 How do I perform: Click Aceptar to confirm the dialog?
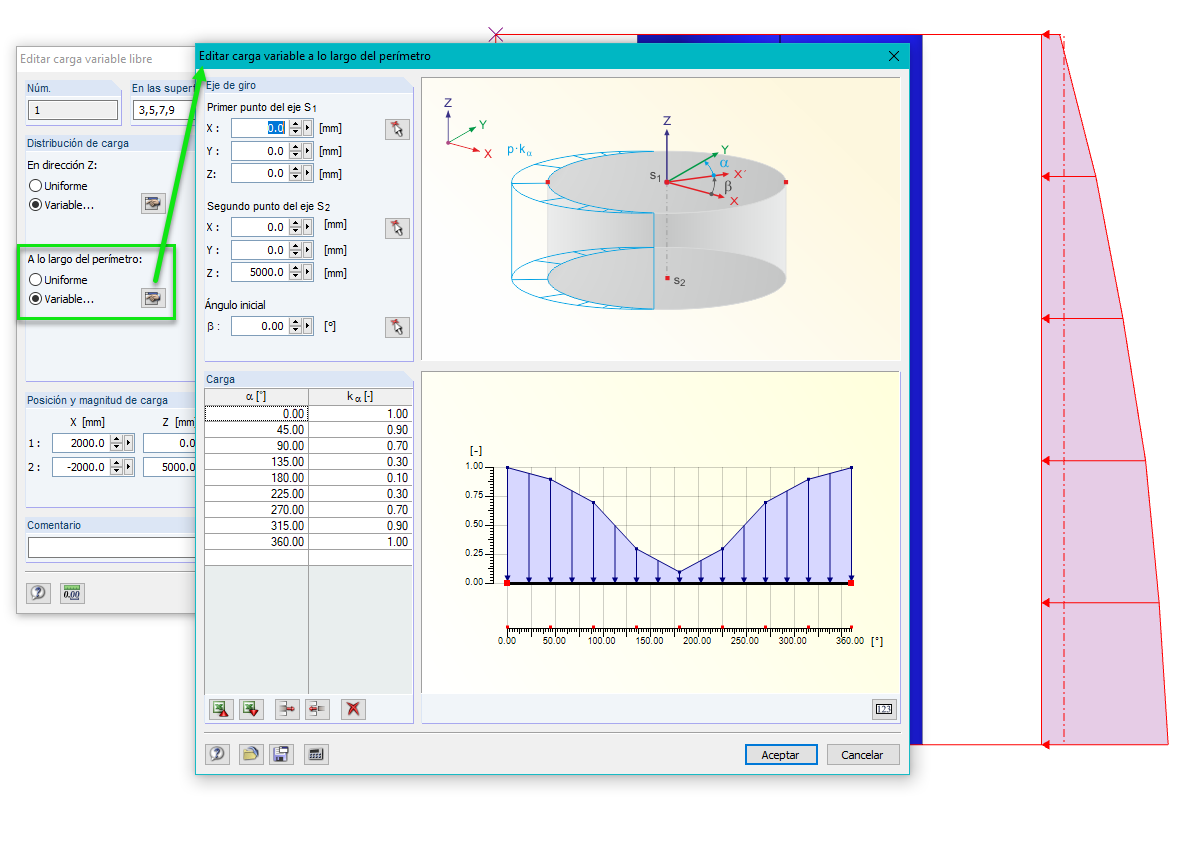[x=781, y=755]
